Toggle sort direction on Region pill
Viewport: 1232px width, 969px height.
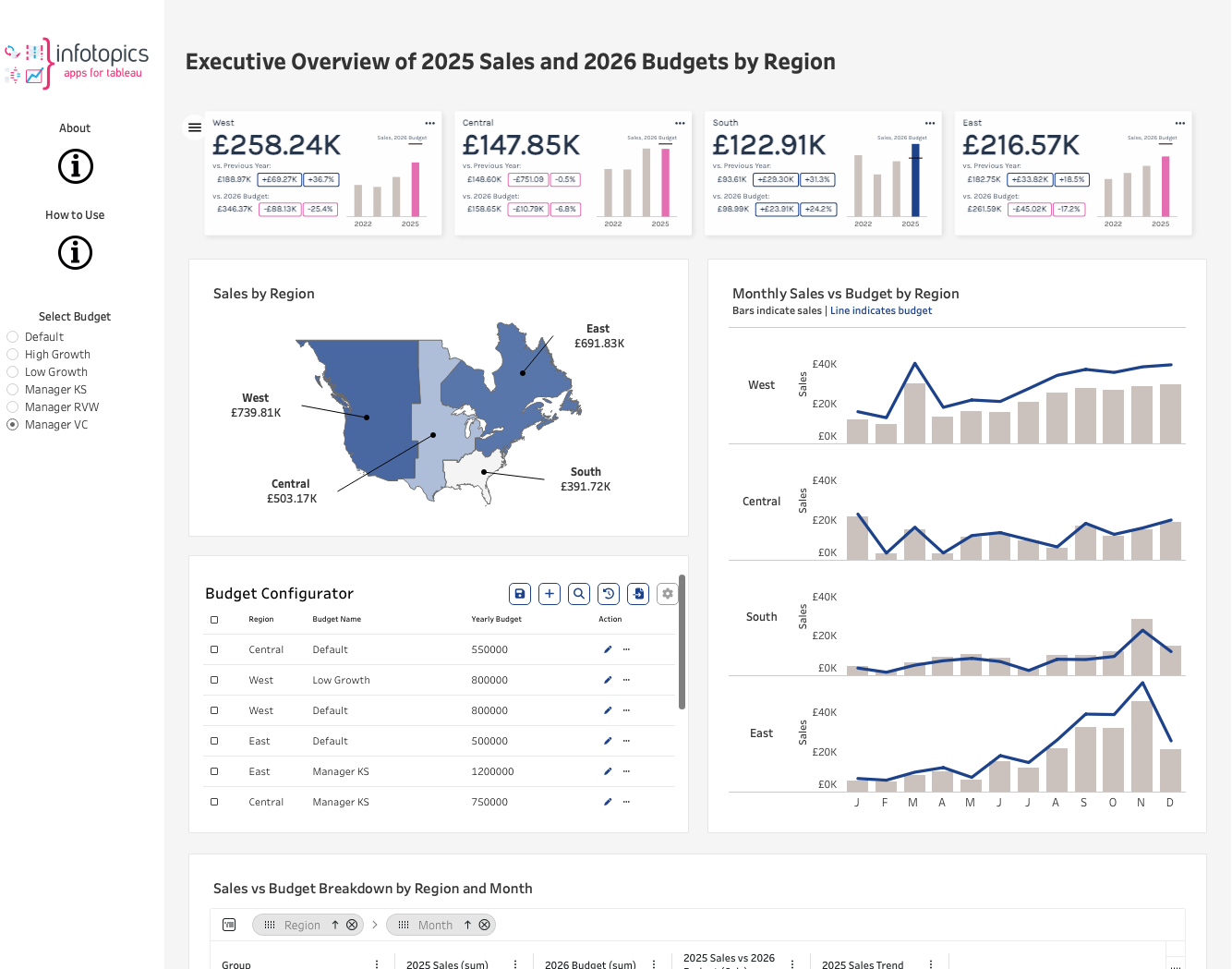click(335, 926)
